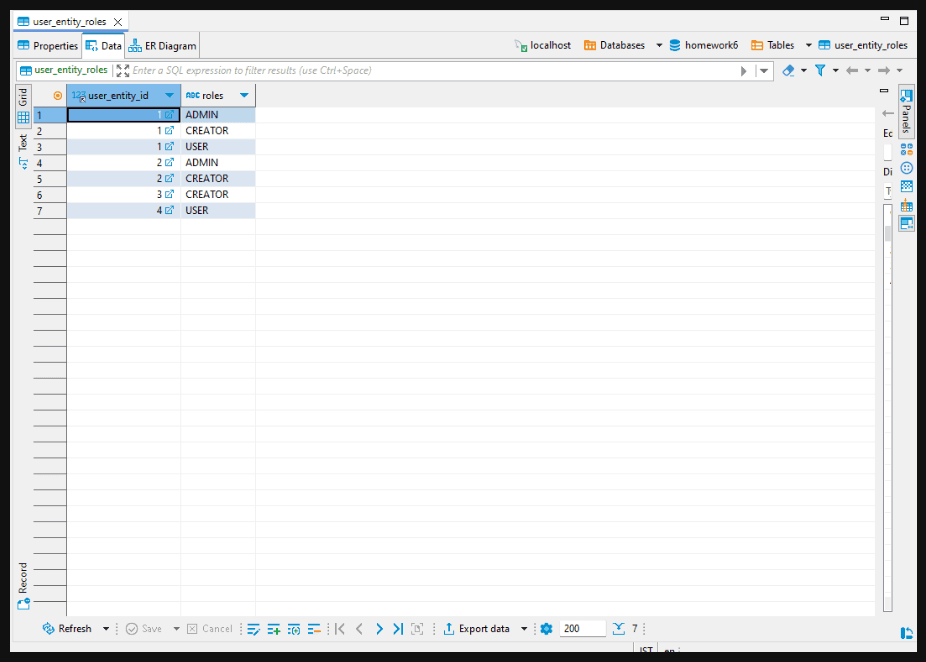Go to the previous row
926x662 pixels.
359,629
